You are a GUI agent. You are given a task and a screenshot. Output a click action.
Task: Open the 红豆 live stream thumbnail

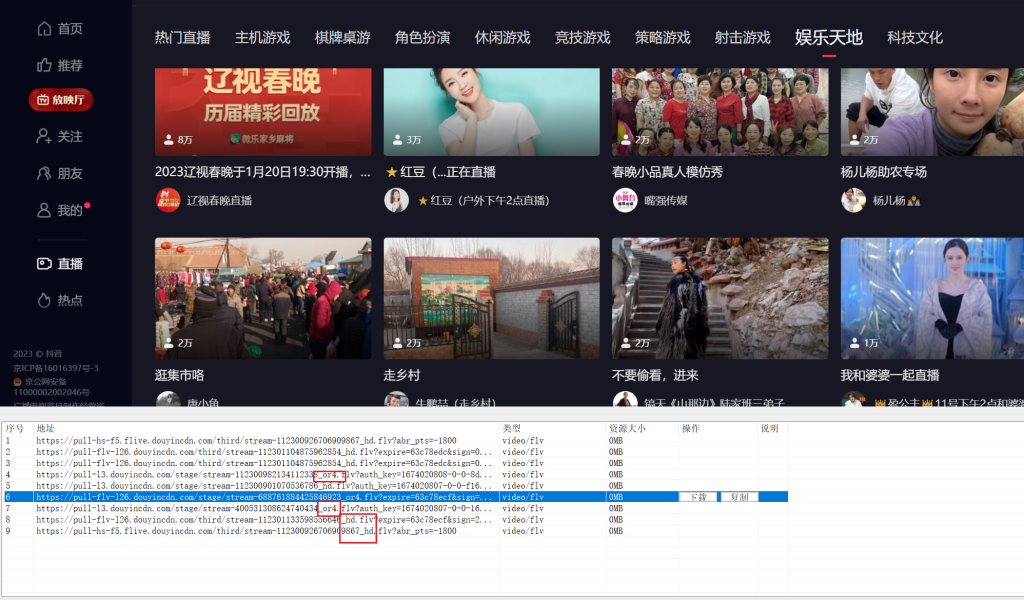(x=492, y=112)
